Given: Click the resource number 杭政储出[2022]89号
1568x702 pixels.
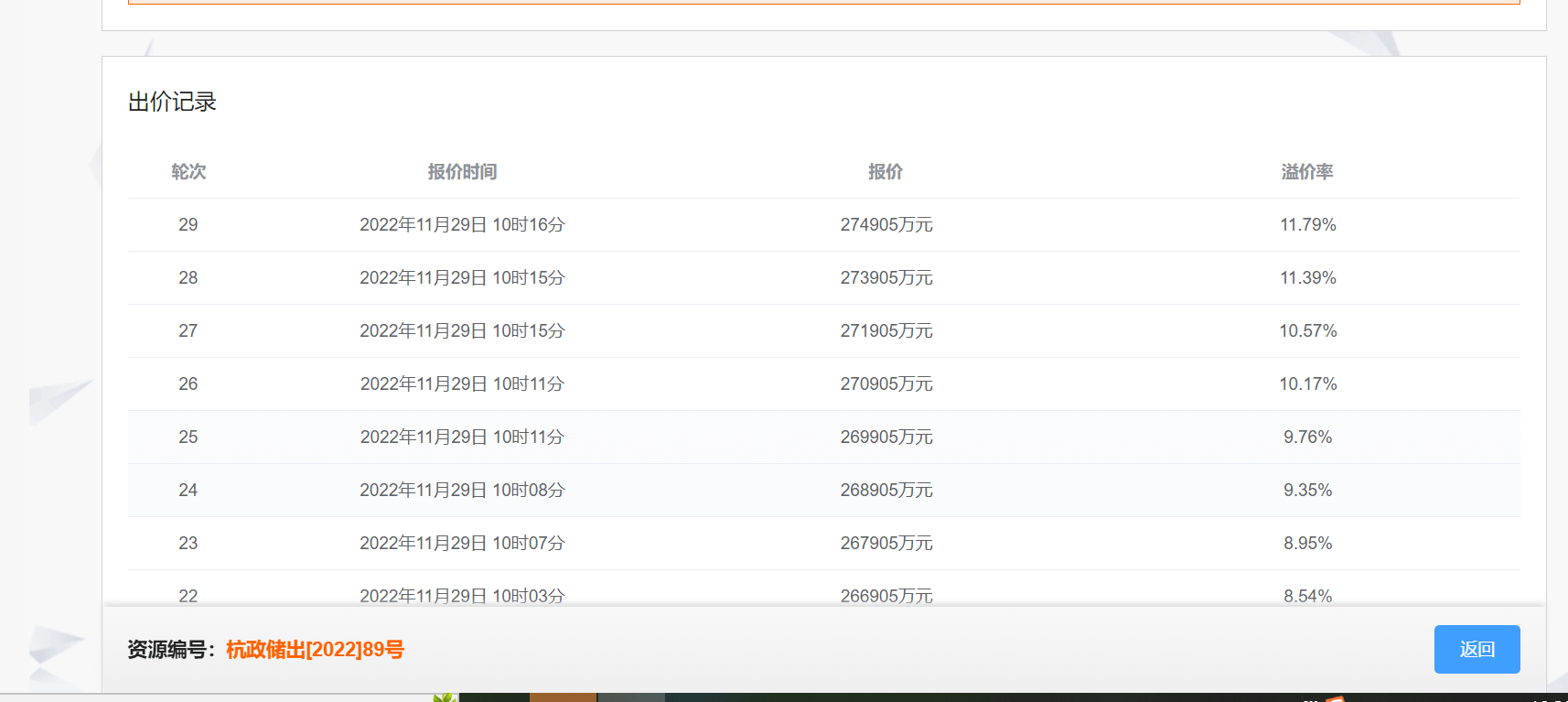Looking at the screenshot, I should [x=315, y=650].
